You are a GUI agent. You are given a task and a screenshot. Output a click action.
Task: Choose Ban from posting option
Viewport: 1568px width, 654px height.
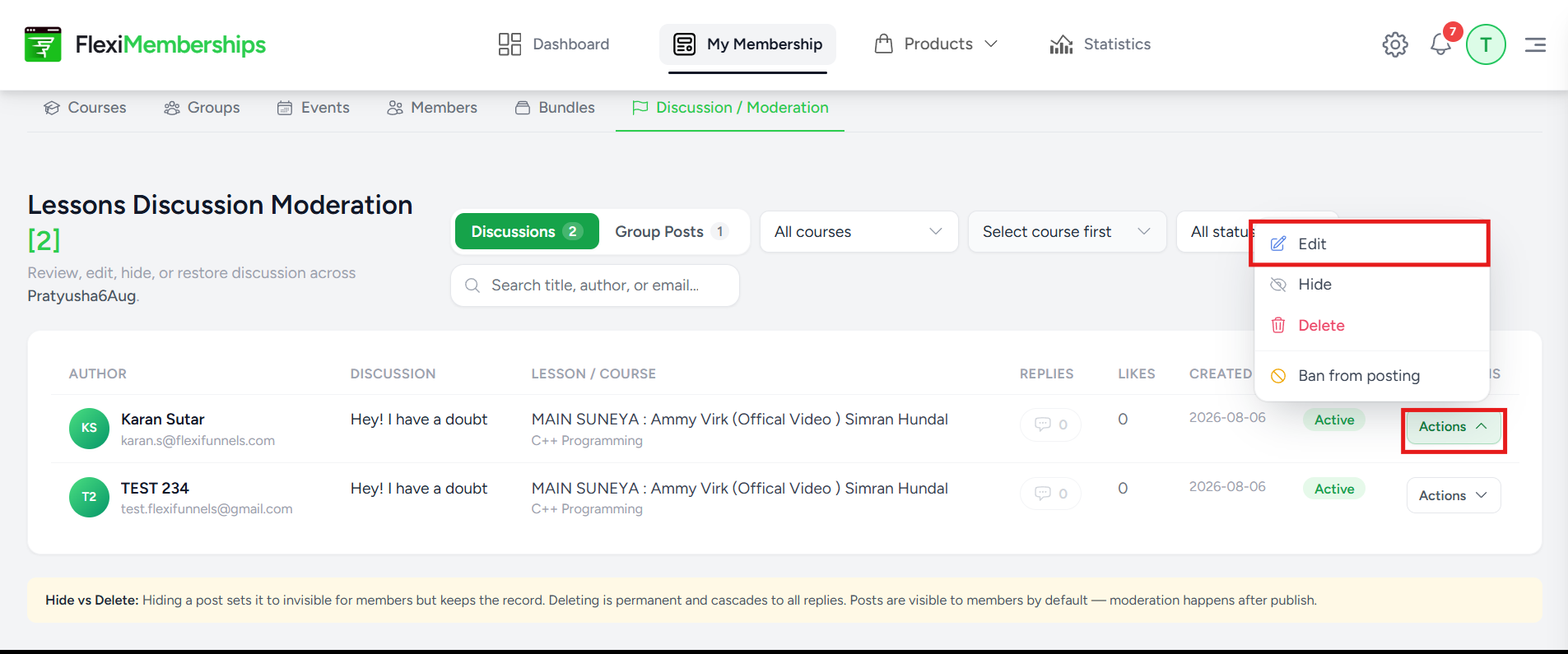1371,376
